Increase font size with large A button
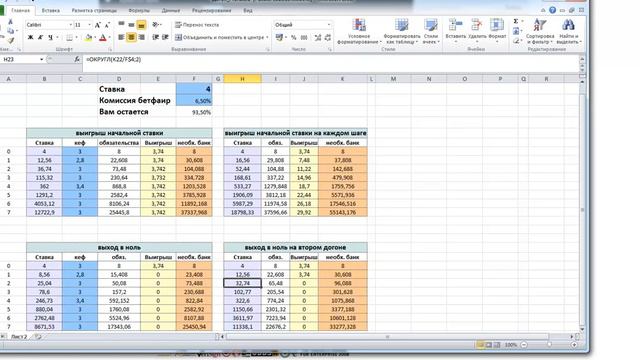The height and width of the screenshot is (360, 640). point(98,25)
